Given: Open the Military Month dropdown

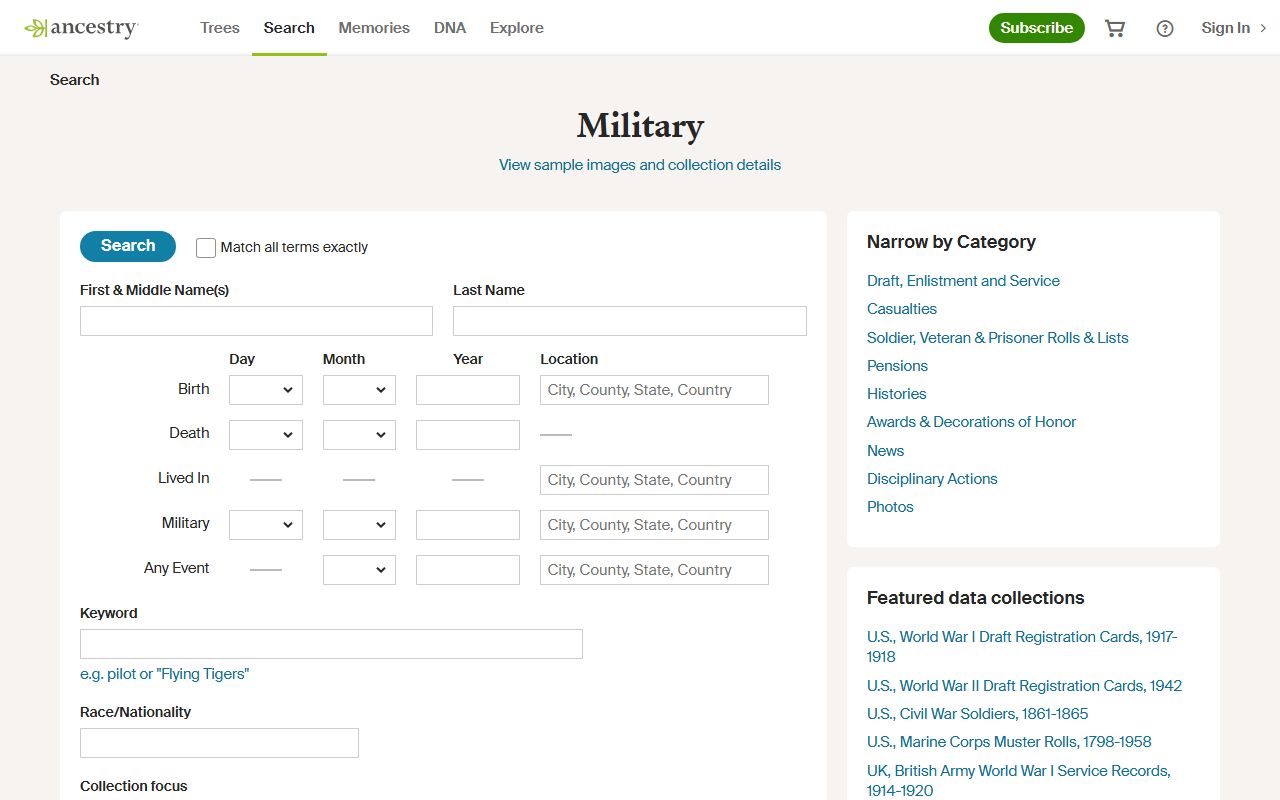Looking at the screenshot, I should (x=359, y=525).
